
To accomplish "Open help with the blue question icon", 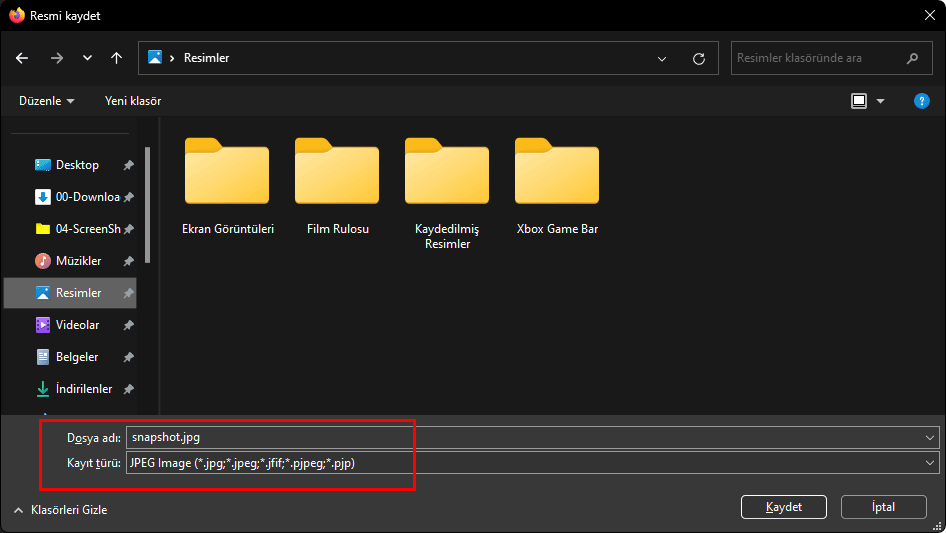I will (921, 101).
